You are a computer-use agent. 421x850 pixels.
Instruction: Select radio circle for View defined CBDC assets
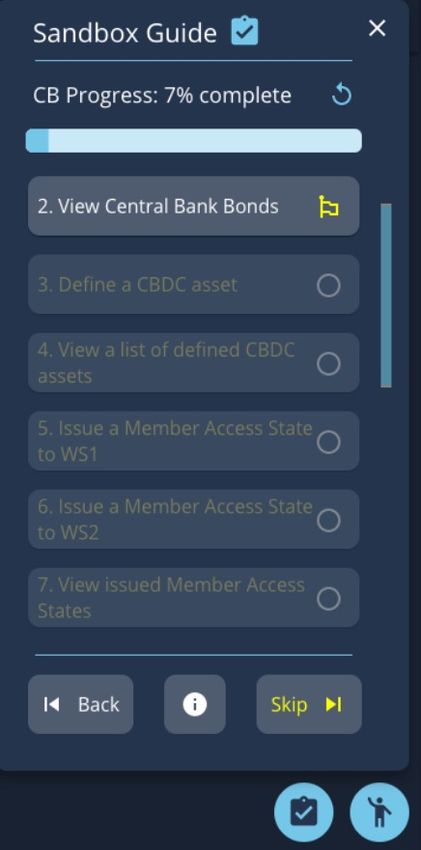(x=328, y=363)
